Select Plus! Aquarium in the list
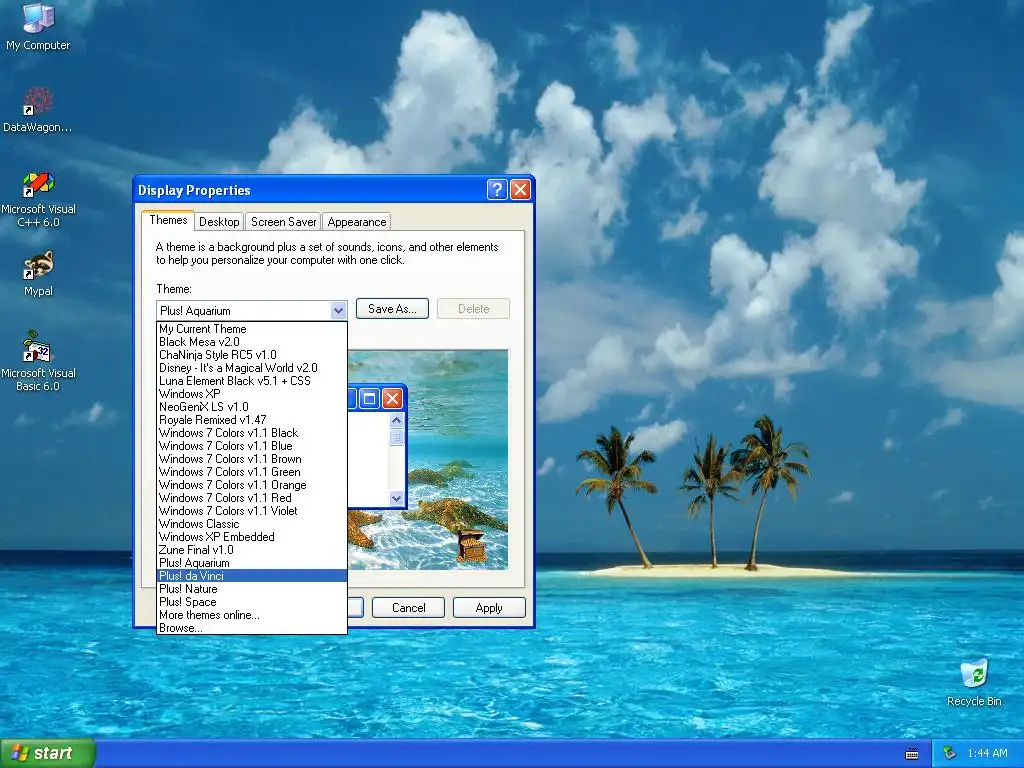Screen dimensions: 1024x768 pyautogui.click(x=252, y=563)
